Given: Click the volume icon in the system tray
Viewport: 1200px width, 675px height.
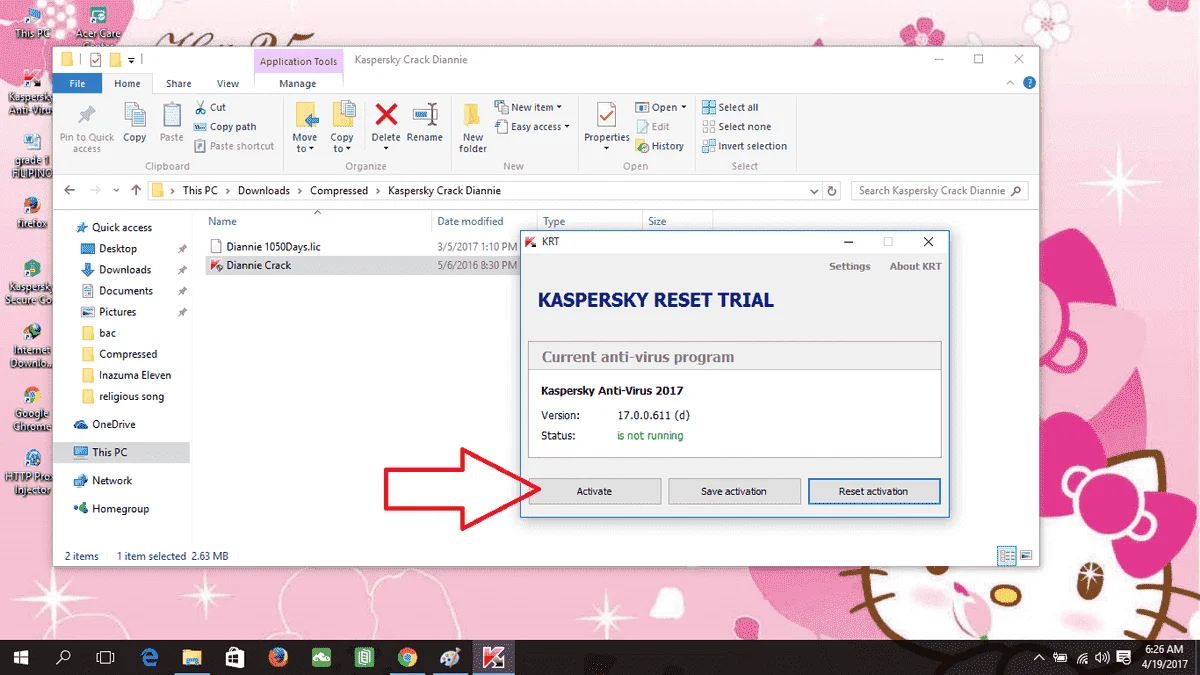Looking at the screenshot, I should pyautogui.click(x=1102, y=658).
